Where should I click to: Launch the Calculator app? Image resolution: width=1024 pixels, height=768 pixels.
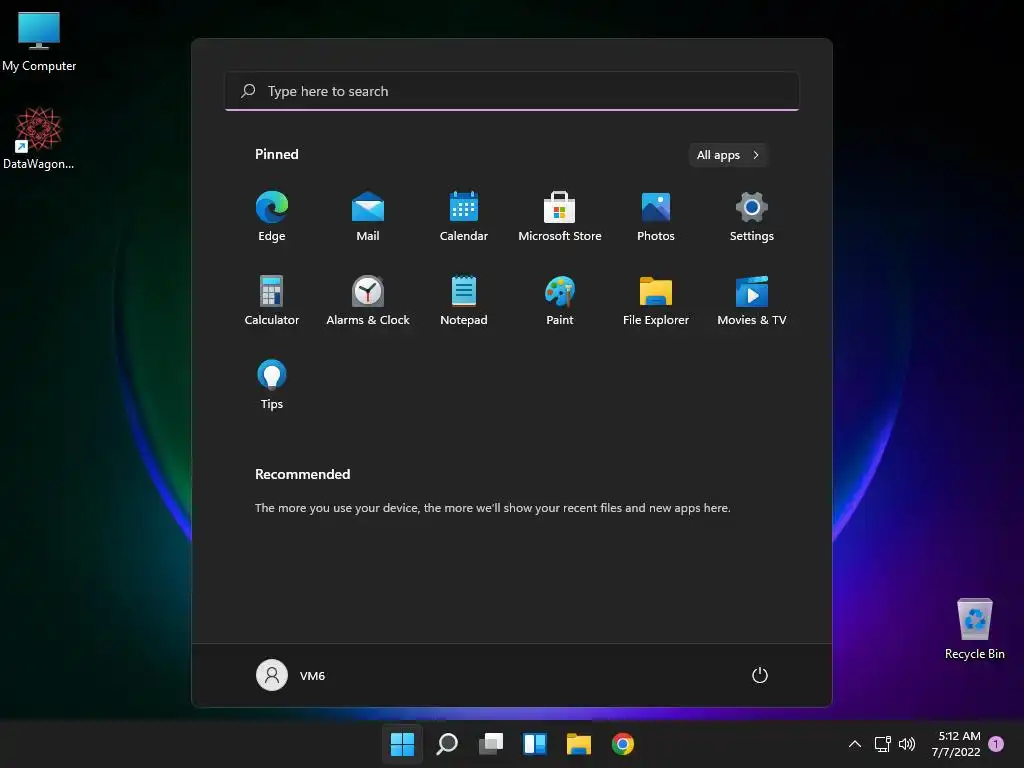[272, 300]
